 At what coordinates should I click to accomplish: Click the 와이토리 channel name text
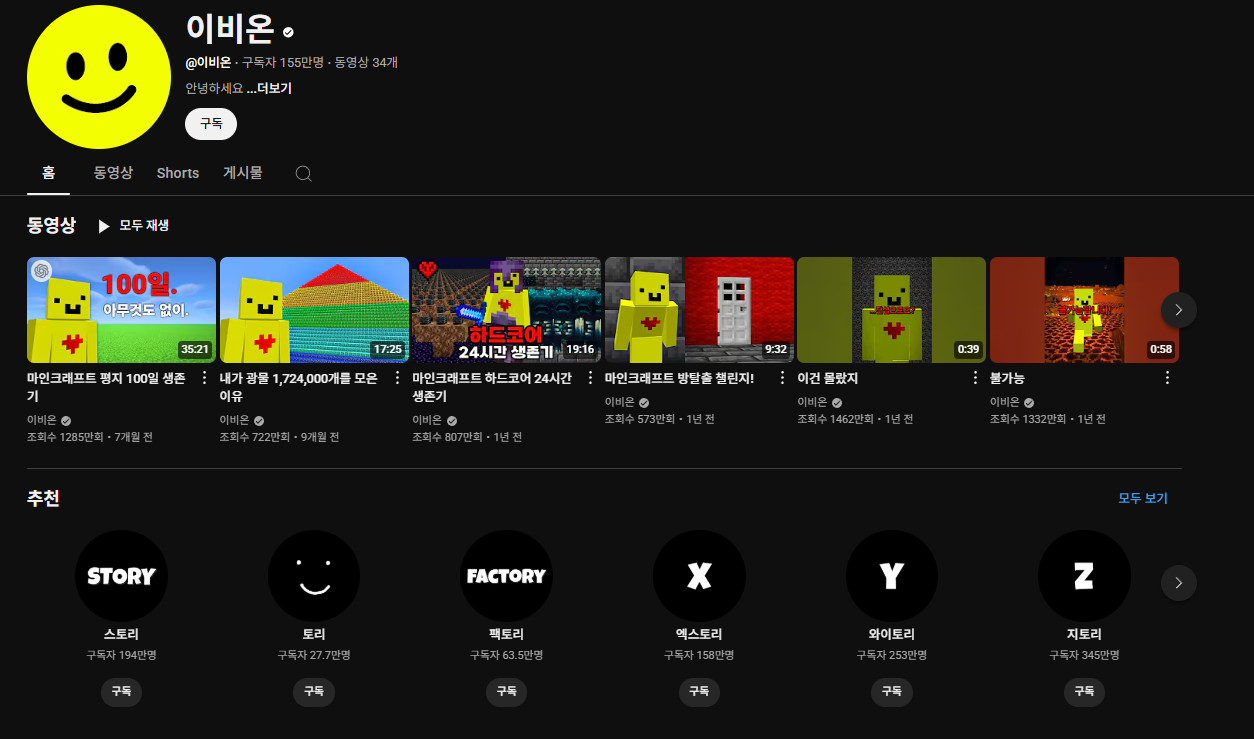pyautogui.click(x=891, y=634)
